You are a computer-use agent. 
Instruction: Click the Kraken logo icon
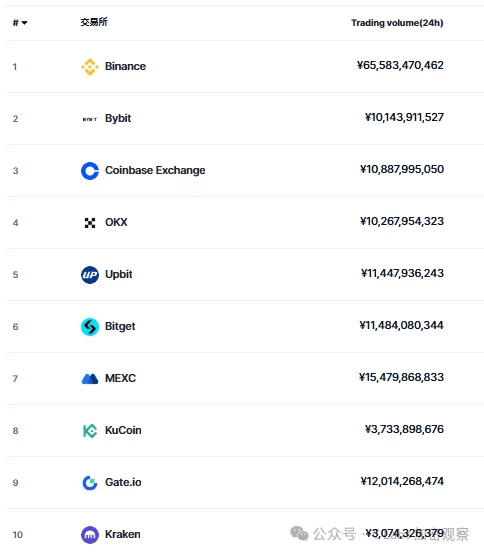click(x=90, y=535)
